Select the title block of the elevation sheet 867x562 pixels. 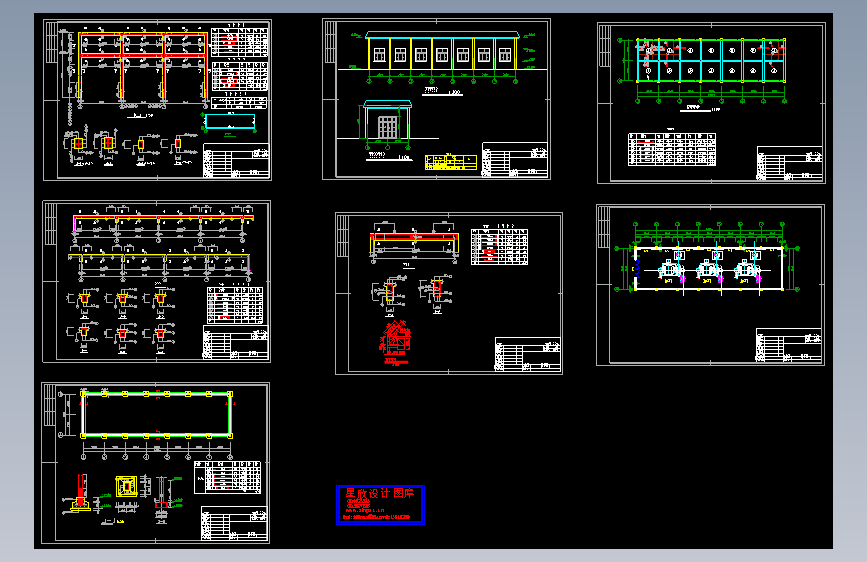tap(515, 159)
